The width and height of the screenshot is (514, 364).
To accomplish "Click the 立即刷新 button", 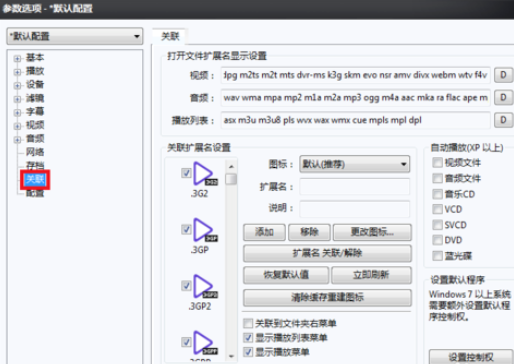I will click(371, 275).
